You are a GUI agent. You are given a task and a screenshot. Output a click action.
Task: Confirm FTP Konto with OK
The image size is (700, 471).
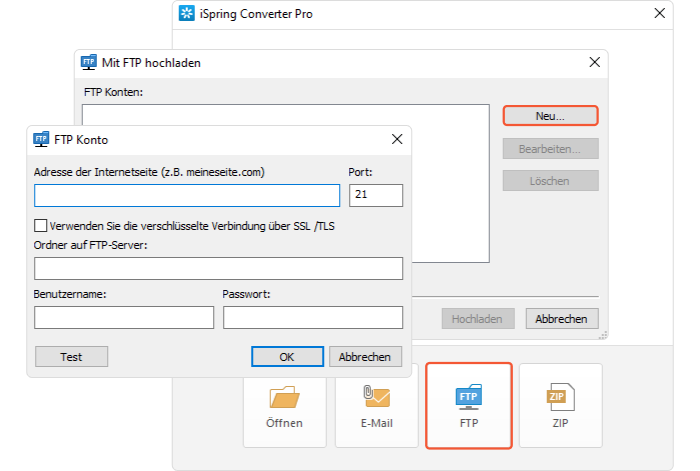point(287,357)
